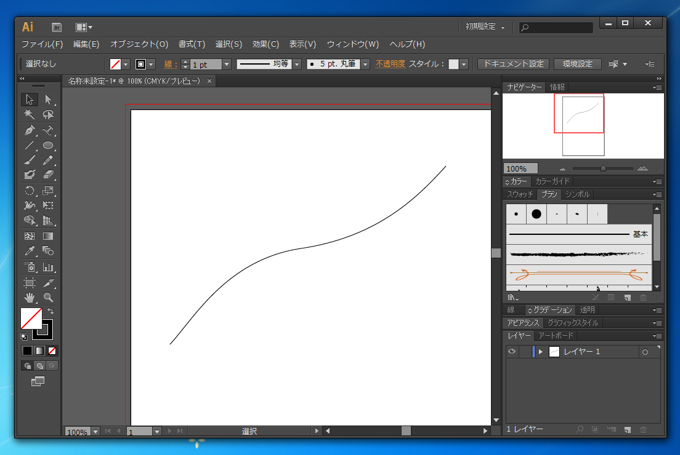Open zoom level dropdown in status bar

(x=95, y=431)
